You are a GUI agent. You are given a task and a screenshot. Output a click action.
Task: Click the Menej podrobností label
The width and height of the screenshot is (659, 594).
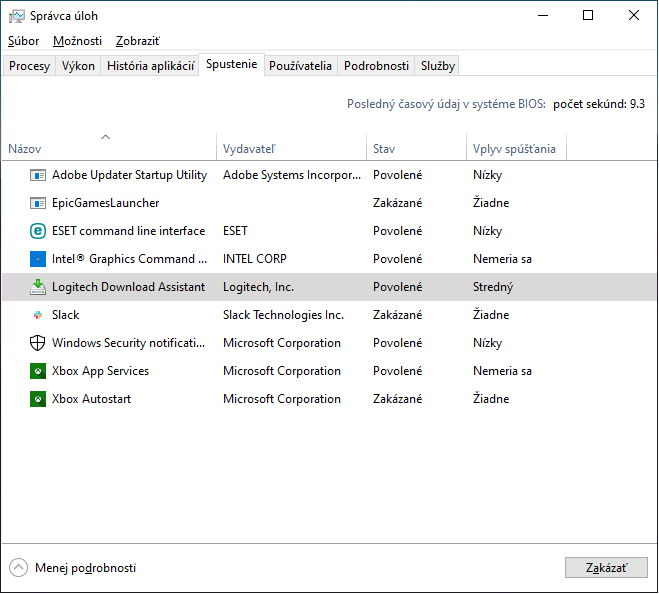(x=85, y=568)
